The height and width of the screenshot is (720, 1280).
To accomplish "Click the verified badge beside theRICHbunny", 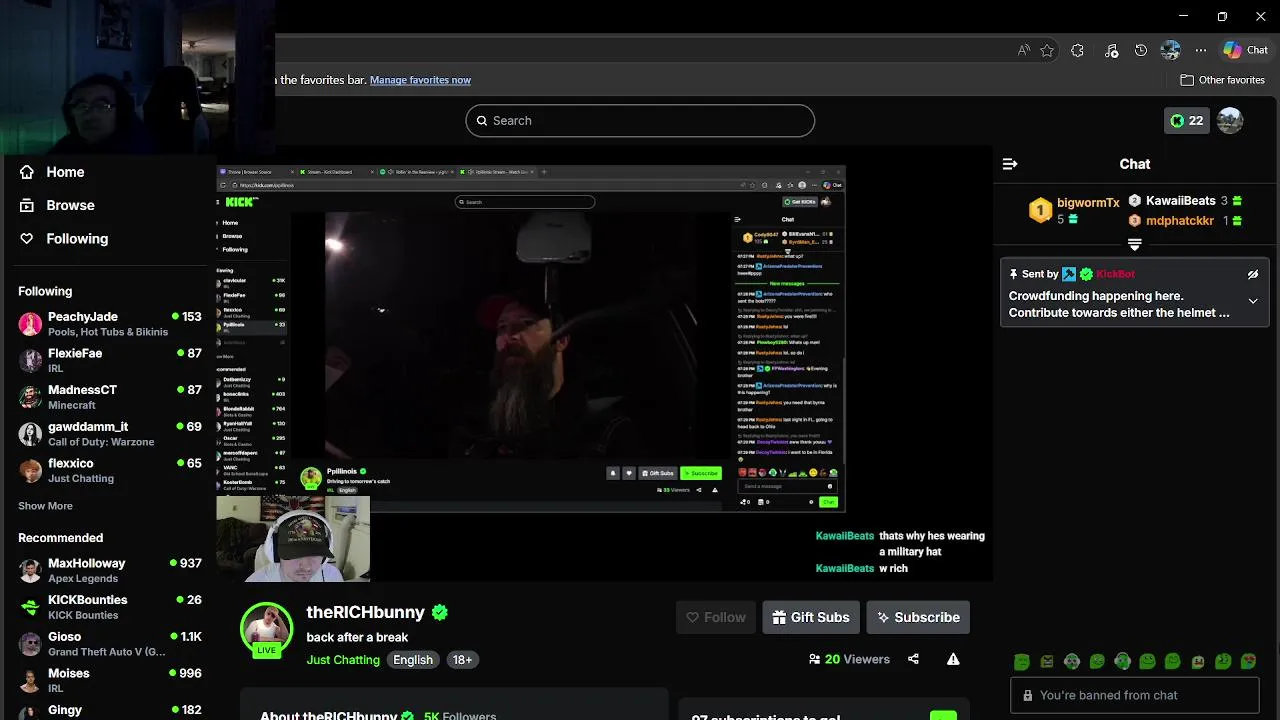I will click(x=440, y=612).
